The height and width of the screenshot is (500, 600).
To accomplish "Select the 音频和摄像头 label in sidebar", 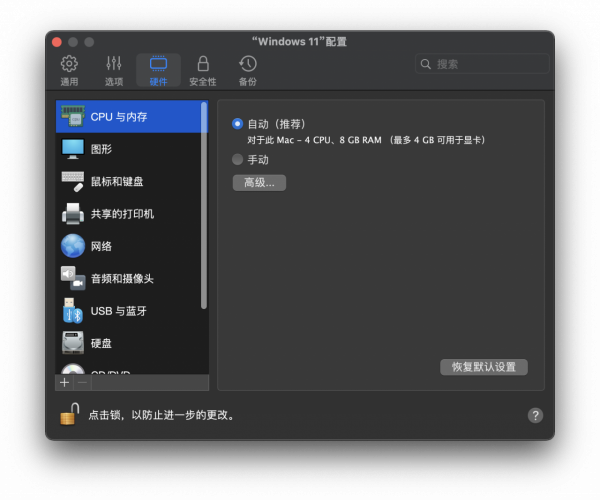I will tap(122, 279).
